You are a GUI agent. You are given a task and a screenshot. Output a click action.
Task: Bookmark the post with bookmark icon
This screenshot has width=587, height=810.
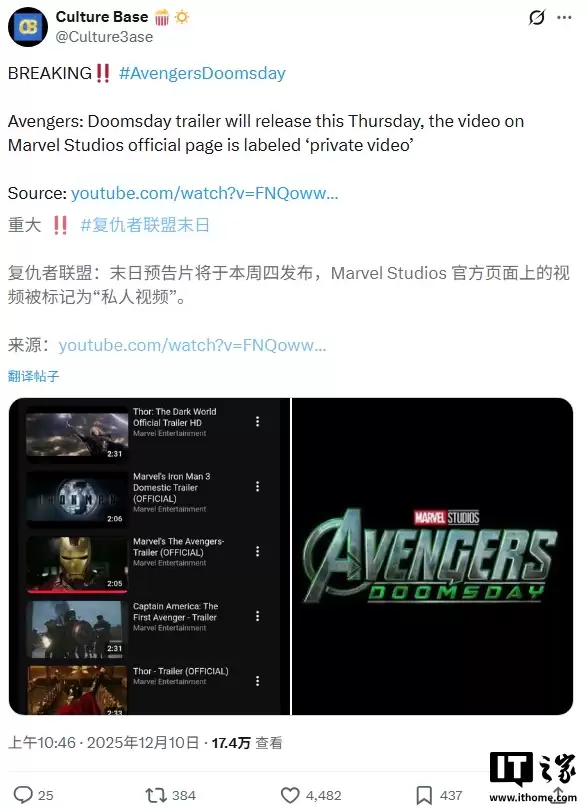coord(424,795)
